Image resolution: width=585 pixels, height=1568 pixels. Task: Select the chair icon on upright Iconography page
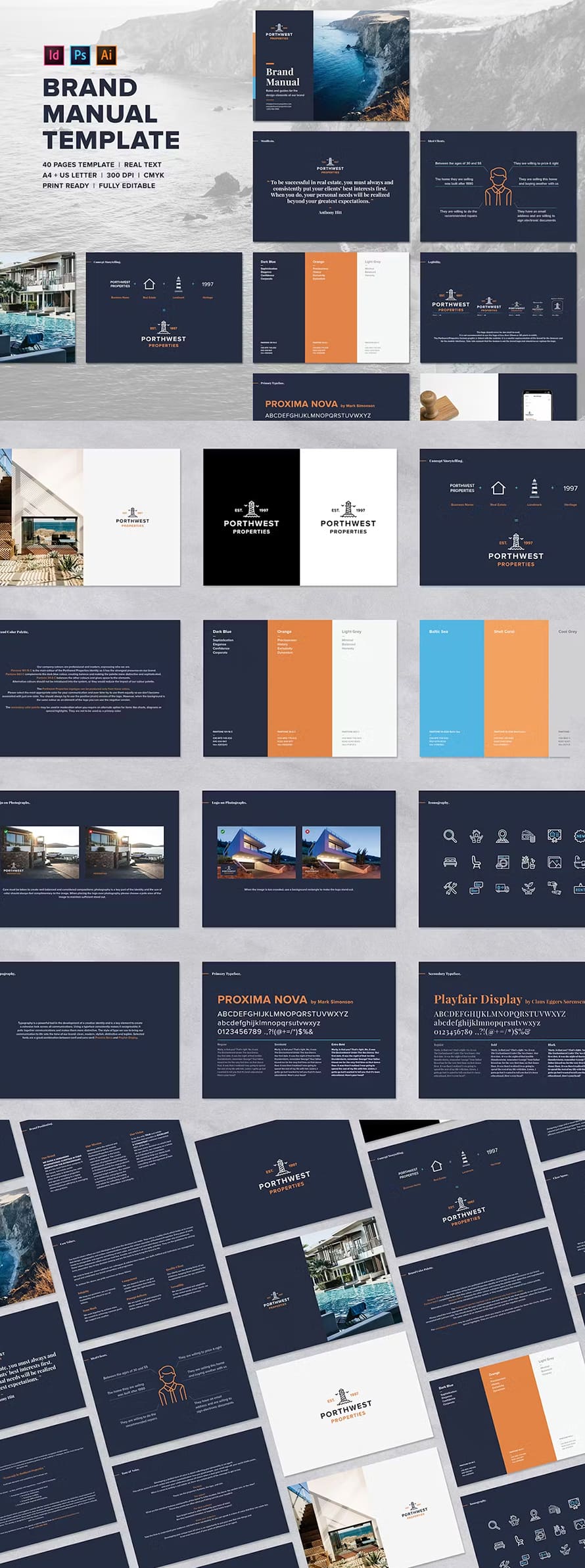476,862
